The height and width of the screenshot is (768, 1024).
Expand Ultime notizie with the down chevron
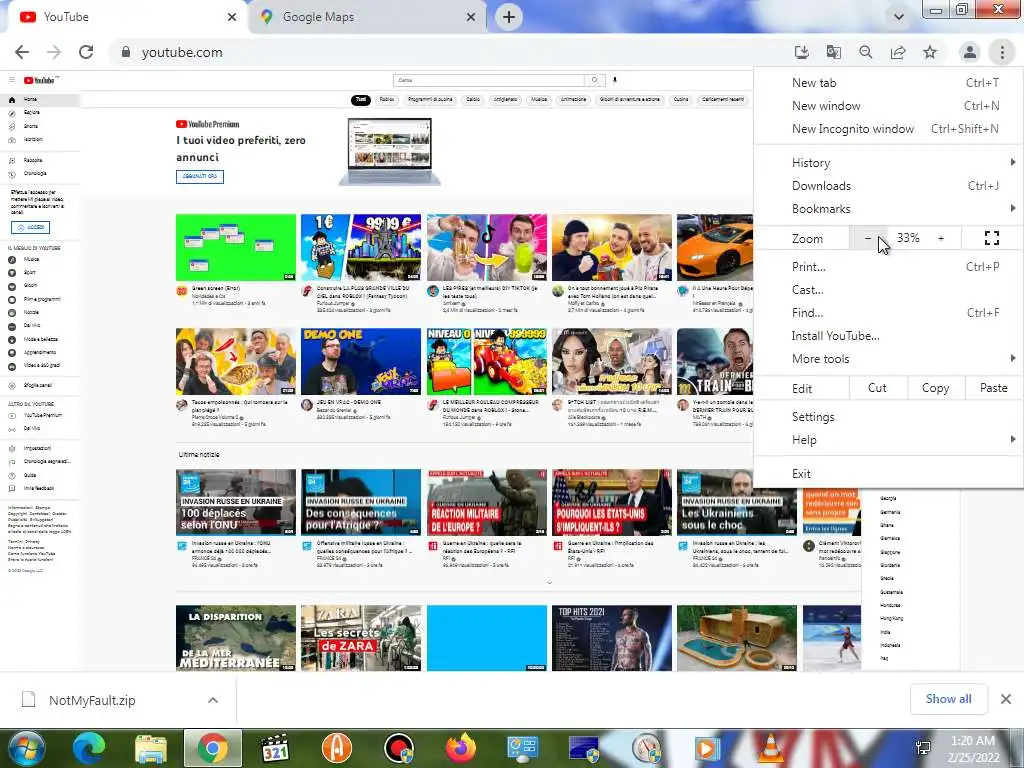pyautogui.click(x=549, y=583)
